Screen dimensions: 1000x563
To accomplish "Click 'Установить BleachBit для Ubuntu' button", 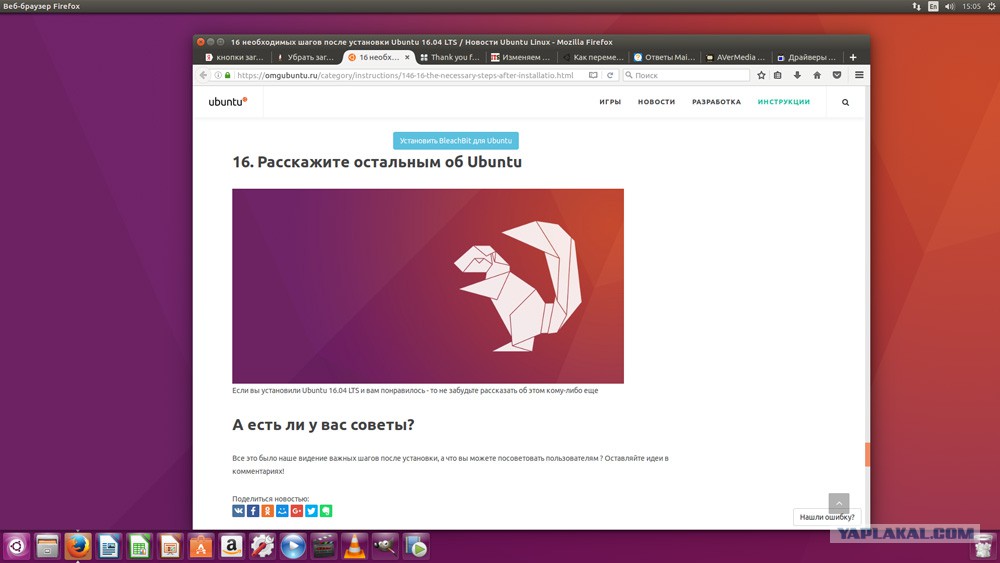I will (455, 140).
